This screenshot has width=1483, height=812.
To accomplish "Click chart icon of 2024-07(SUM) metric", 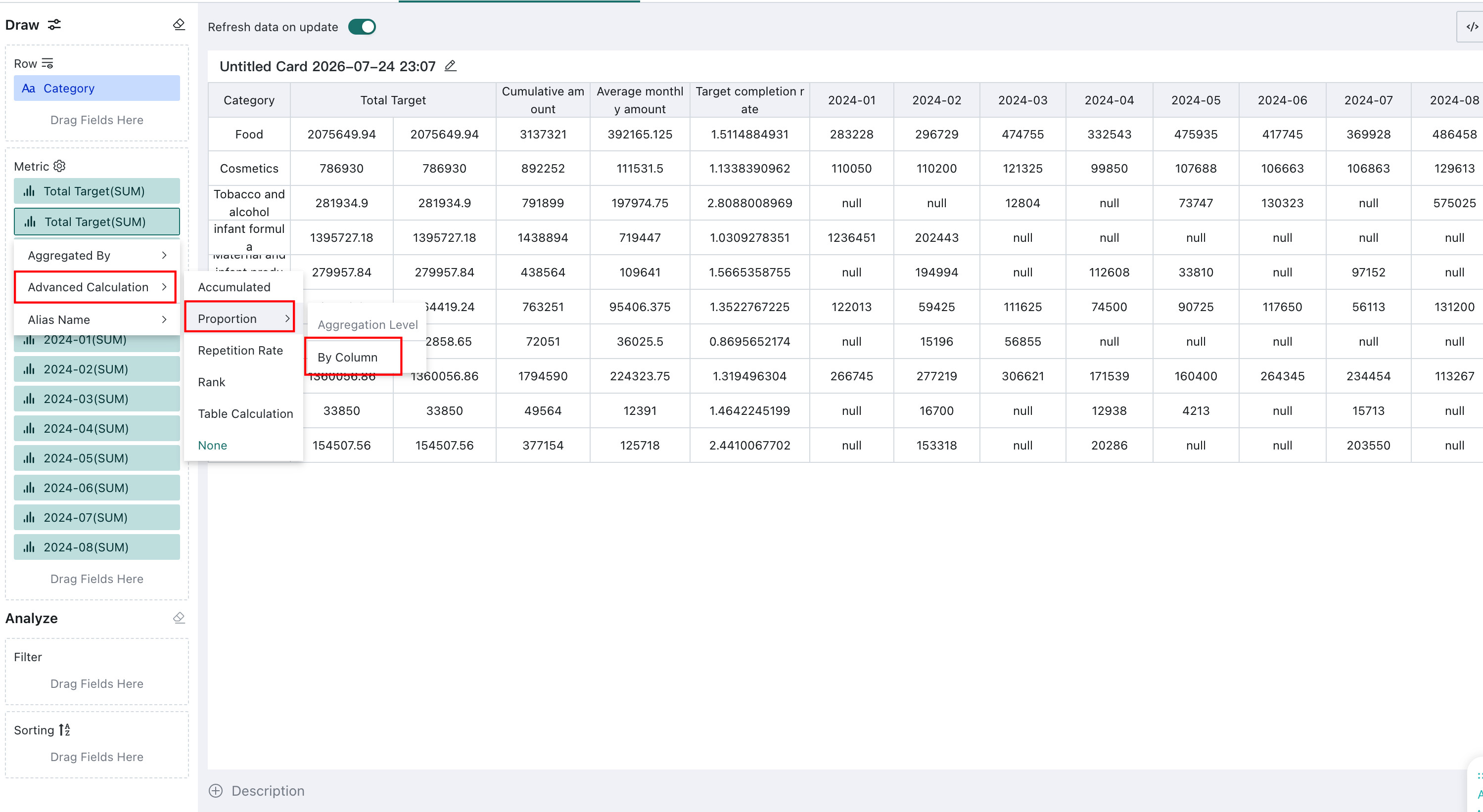I will 29,517.
